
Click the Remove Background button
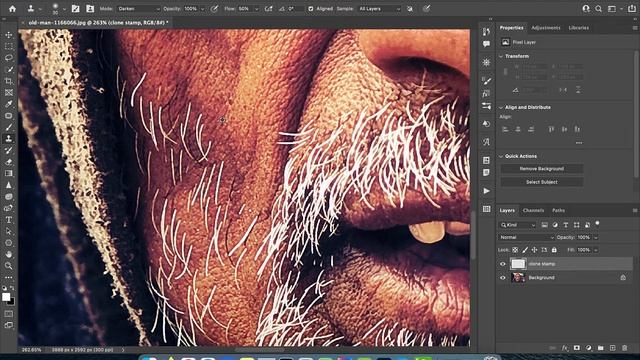click(x=542, y=169)
